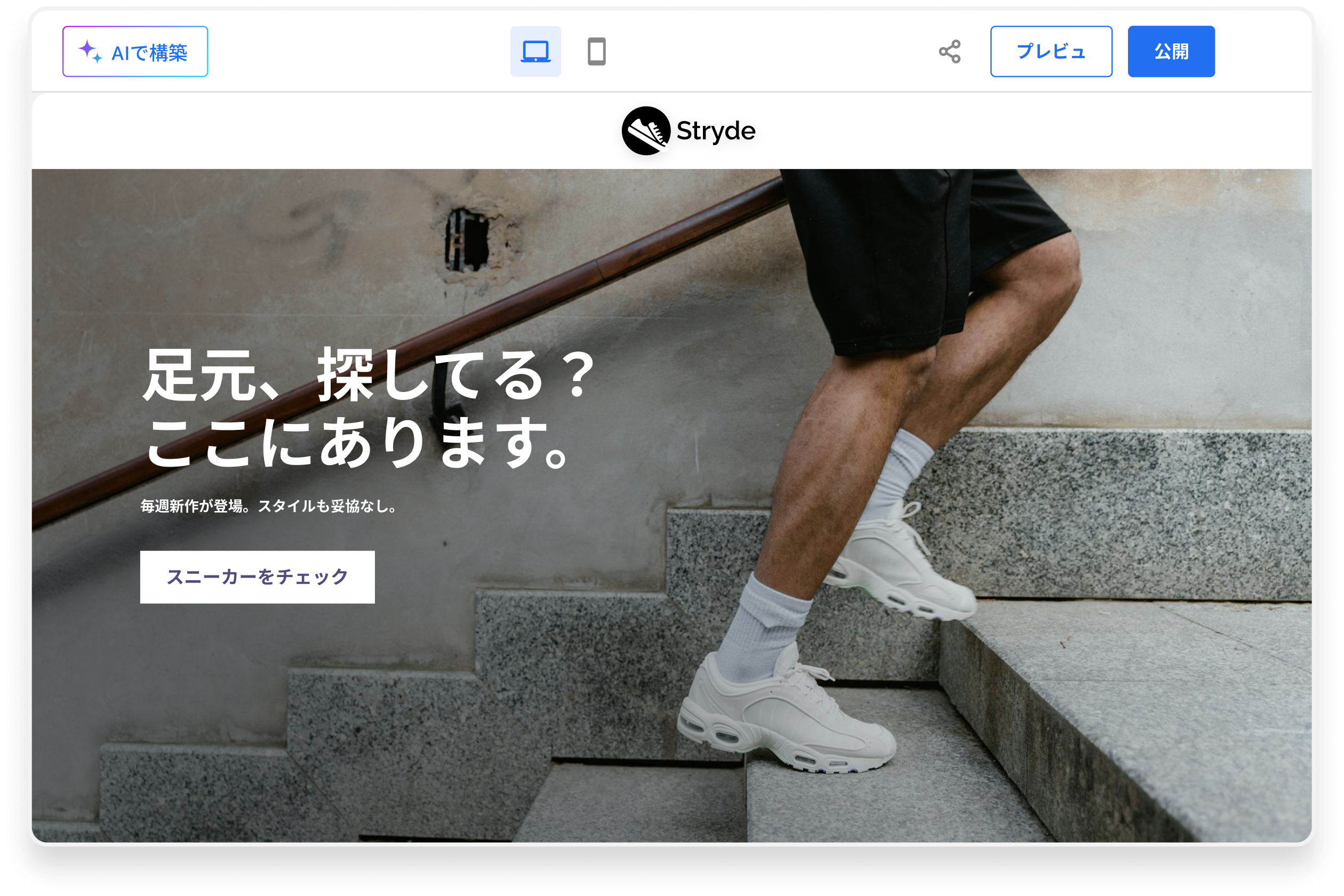Screen dimensions: 1344x896
Task: Click the AIで構築 button
Action: (x=135, y=51)
